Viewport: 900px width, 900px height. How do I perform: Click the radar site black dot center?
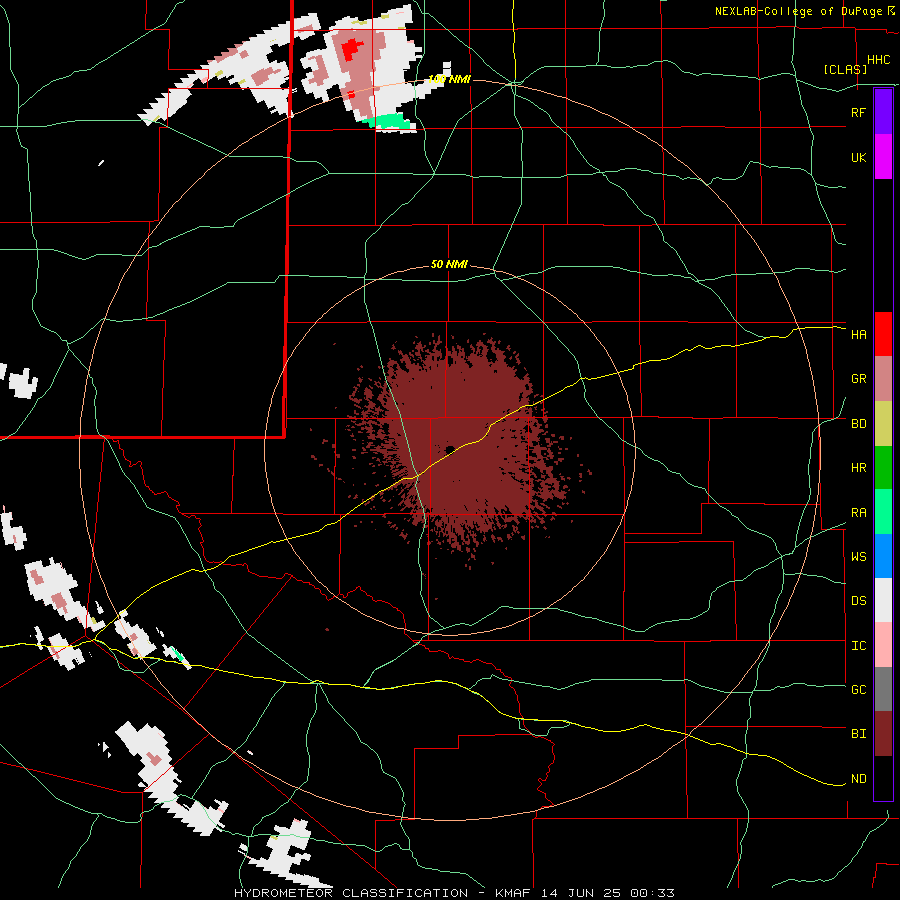[449, 449]
